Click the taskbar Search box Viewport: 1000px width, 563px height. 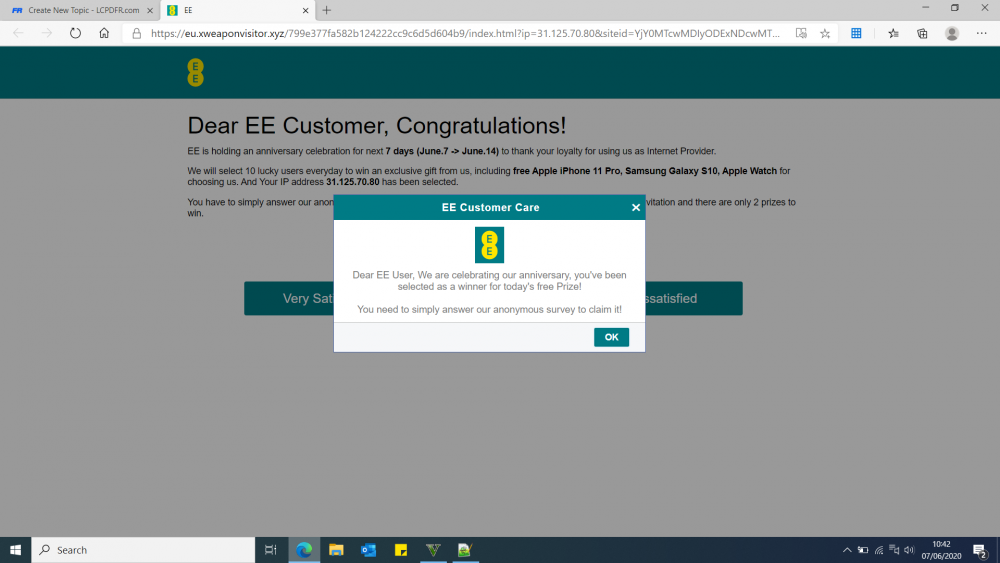[143, 550]
